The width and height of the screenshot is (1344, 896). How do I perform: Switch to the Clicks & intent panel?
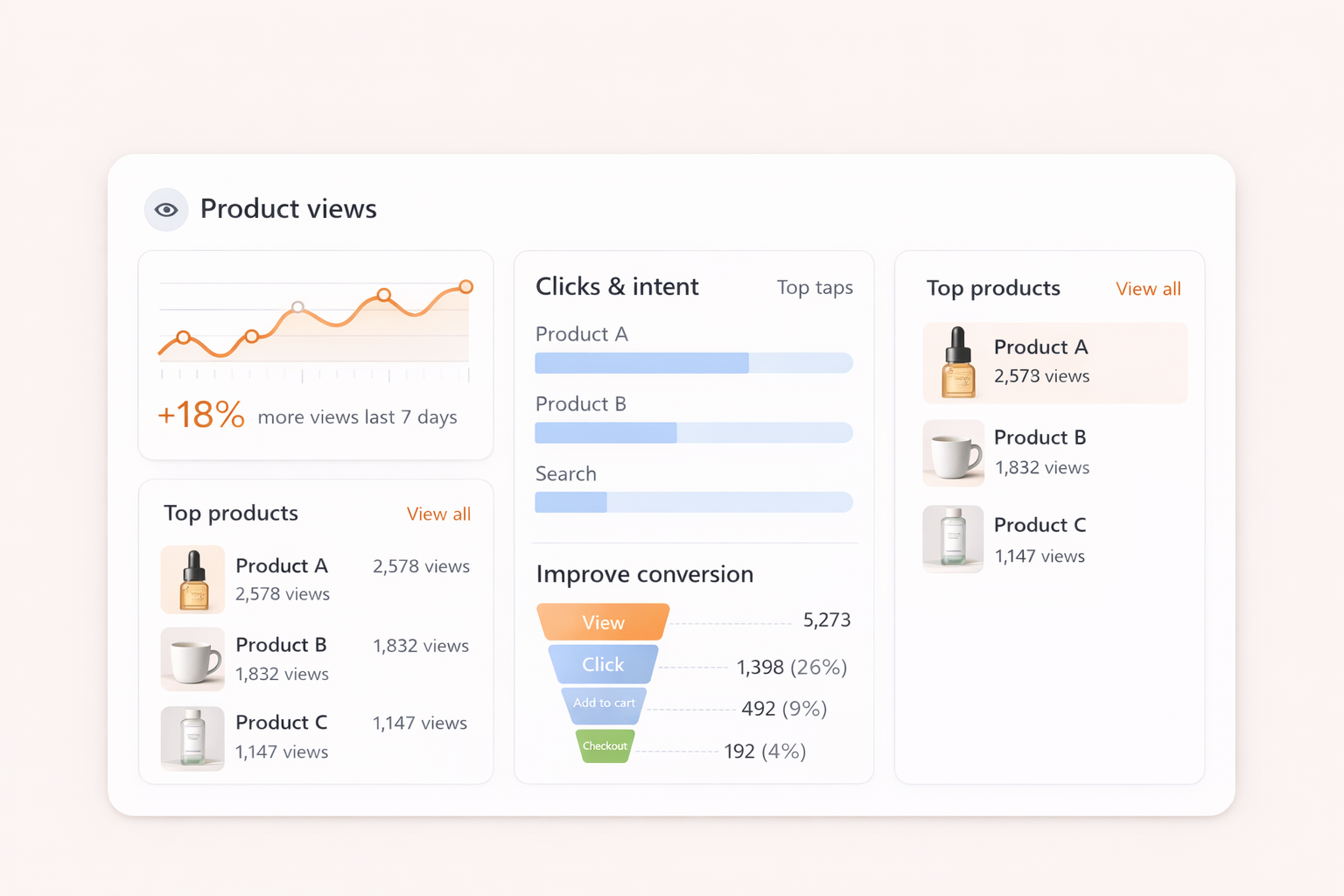pyautogui.click(x=617, y=286)
